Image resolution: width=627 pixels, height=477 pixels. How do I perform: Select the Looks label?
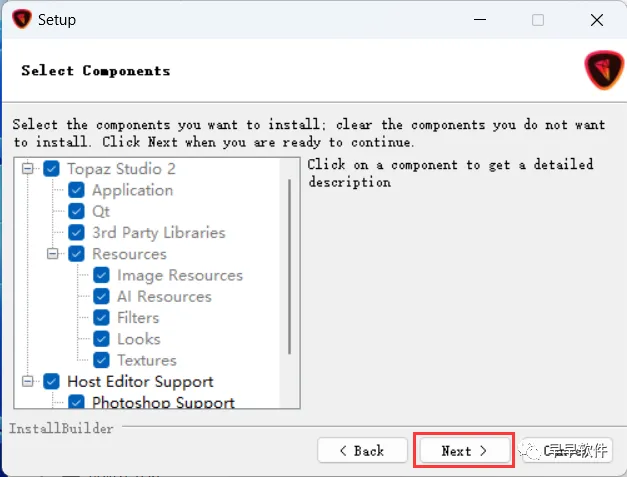[x=139, y=339]
